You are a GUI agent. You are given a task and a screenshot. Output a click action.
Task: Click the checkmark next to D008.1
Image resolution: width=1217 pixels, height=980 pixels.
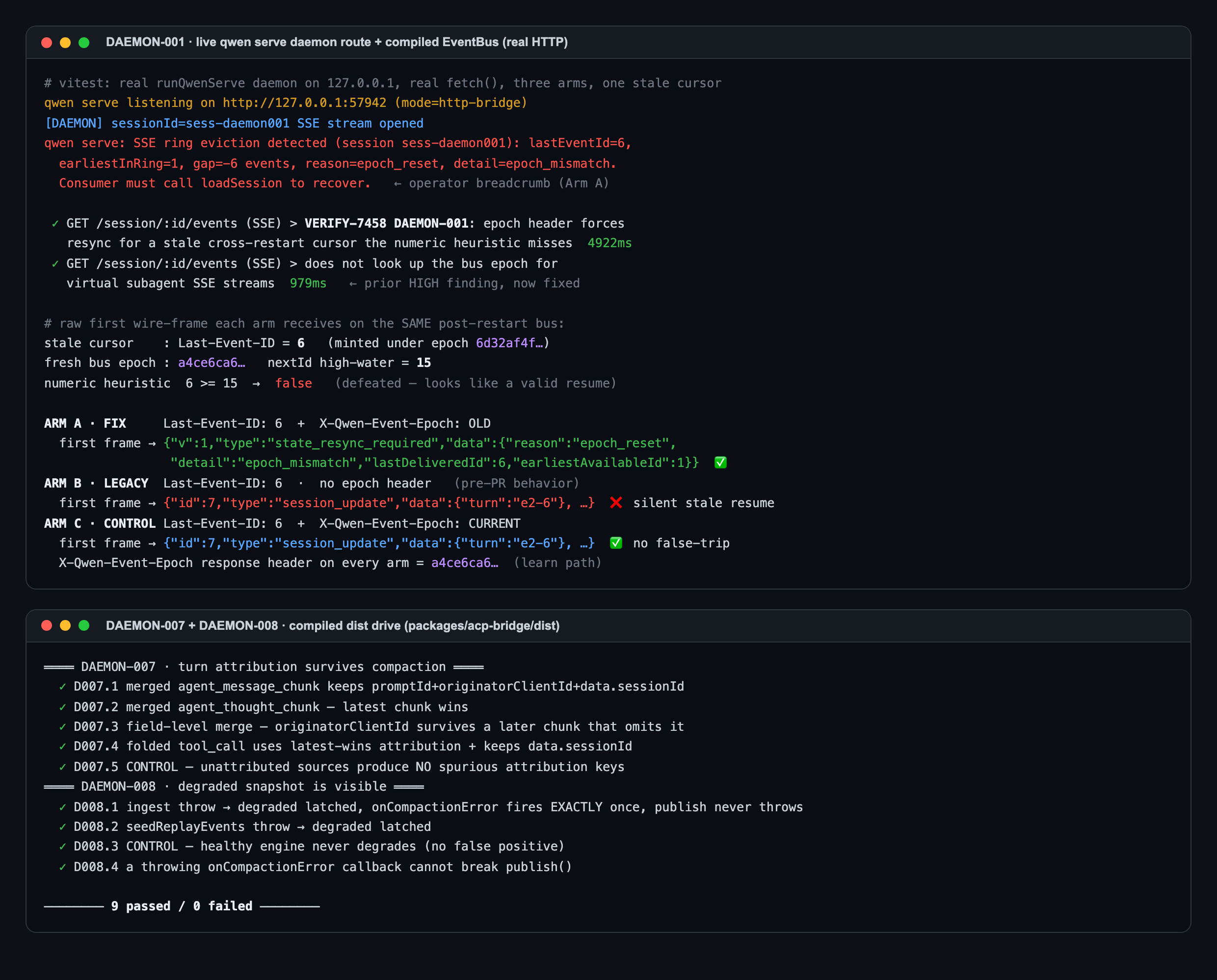pyautogui.click(x=63, y=807)
